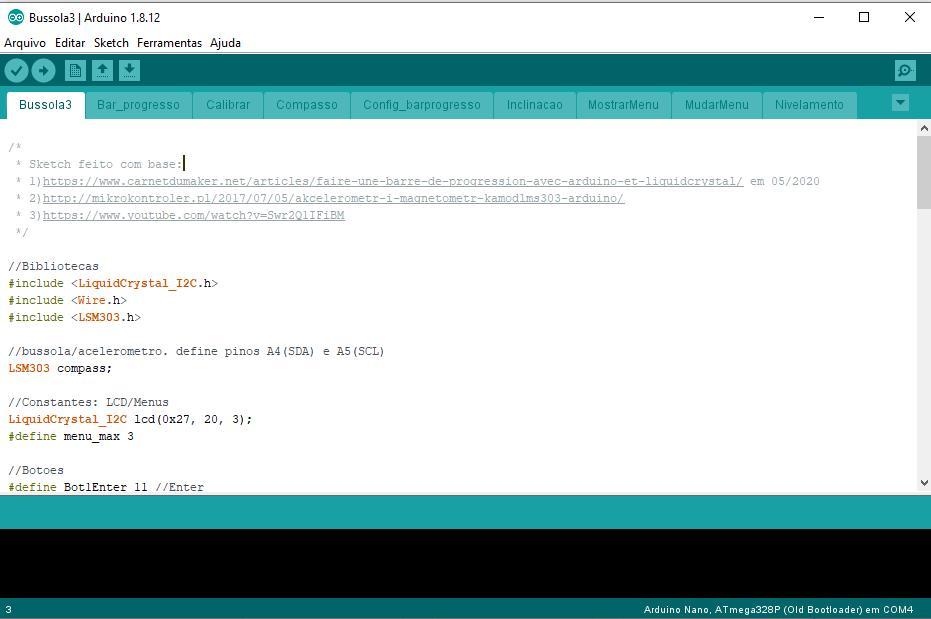Switch to the Nivelamento tab

pos(809,105)
